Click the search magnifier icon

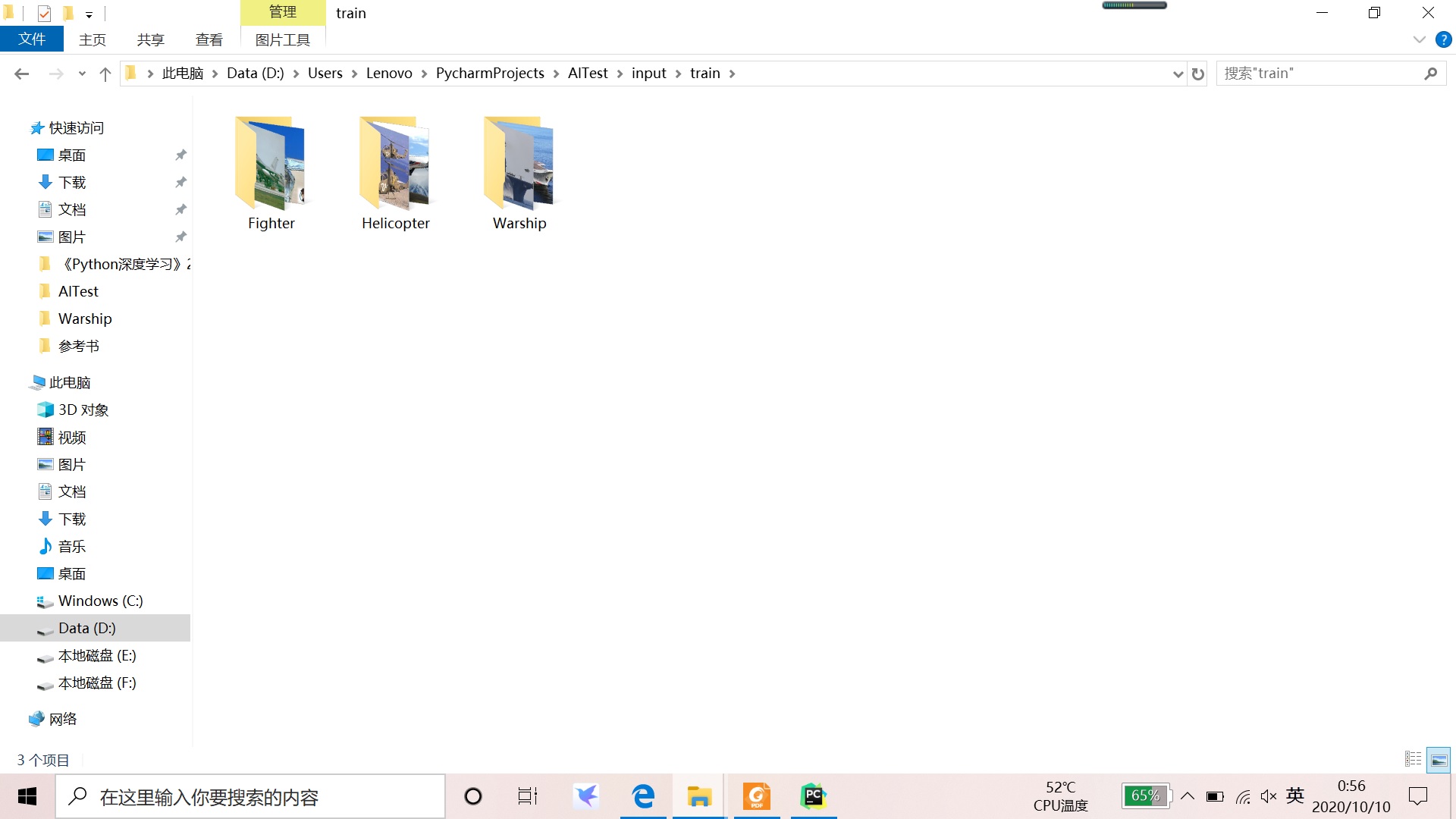point(1430,74)
